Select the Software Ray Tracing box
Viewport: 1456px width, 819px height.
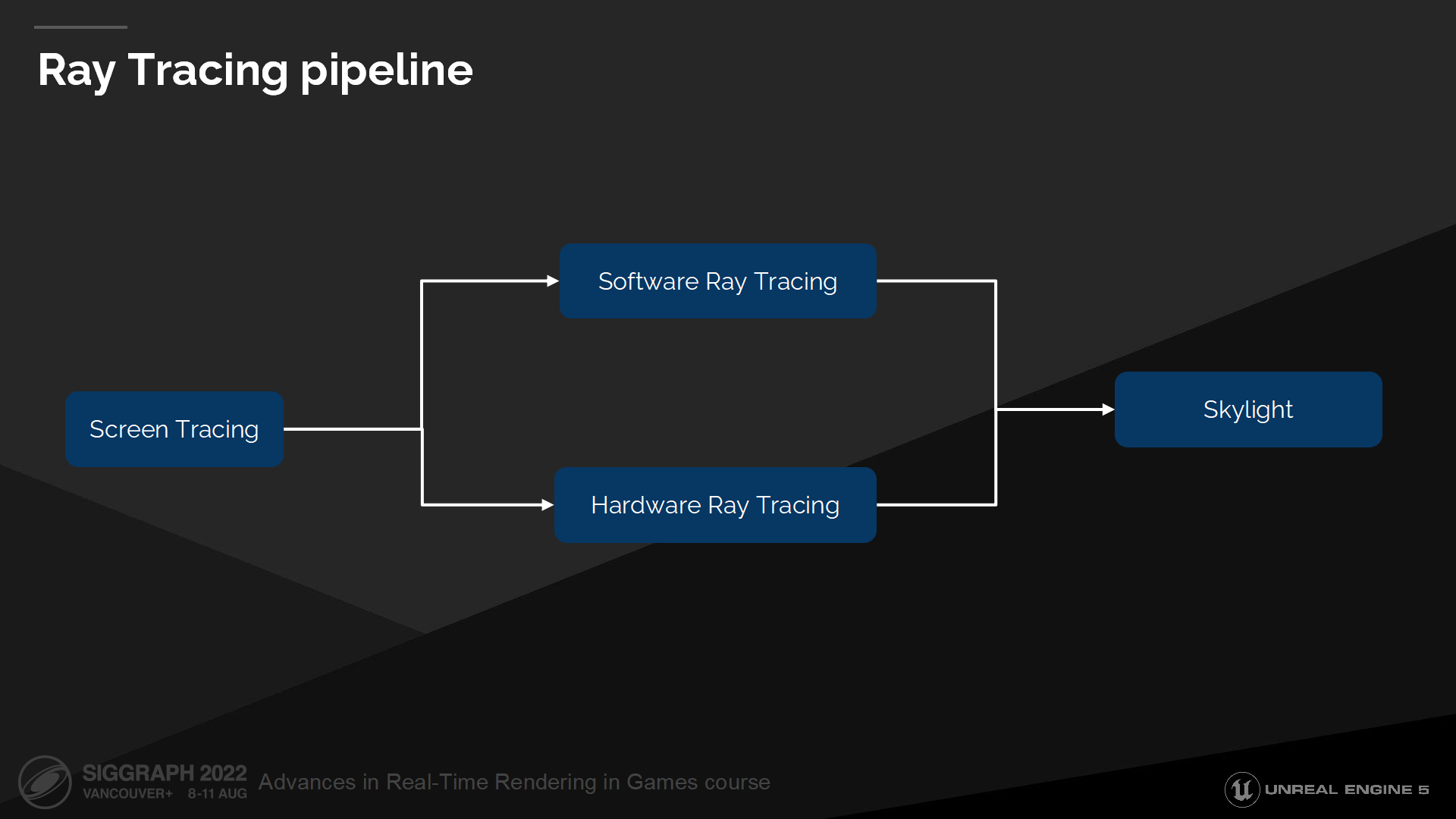717,281
